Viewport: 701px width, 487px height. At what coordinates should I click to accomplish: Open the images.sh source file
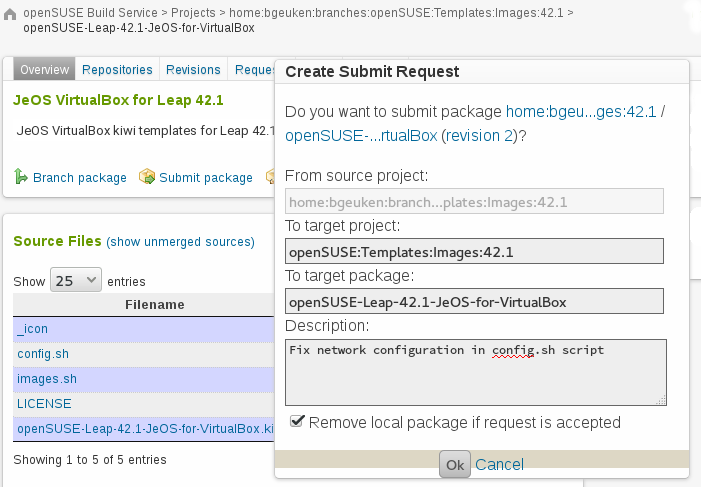pyautogui.click(x=47, y=379)
